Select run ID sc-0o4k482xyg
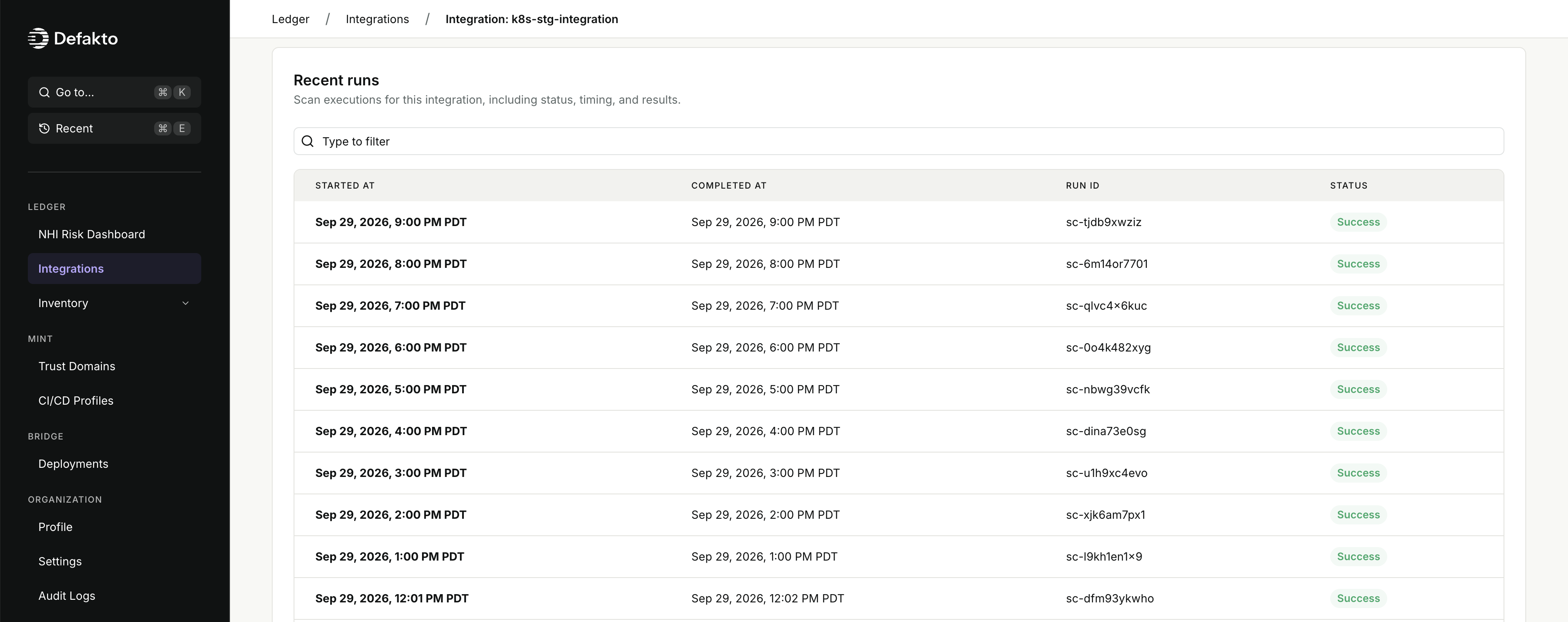1568x622 pixels. coord(1108,348)
